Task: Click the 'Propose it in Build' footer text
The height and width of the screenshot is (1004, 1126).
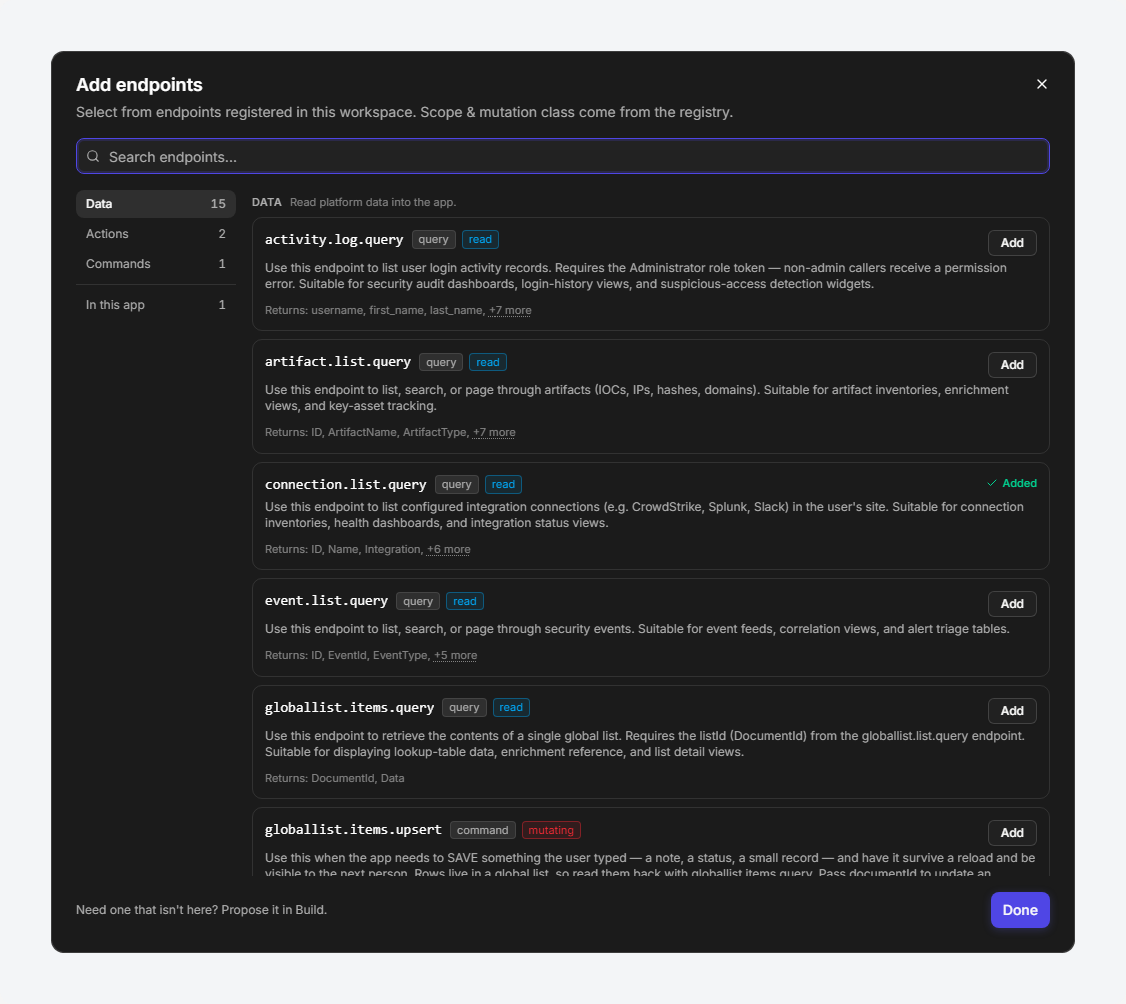Action: click(x=274, y=910)
